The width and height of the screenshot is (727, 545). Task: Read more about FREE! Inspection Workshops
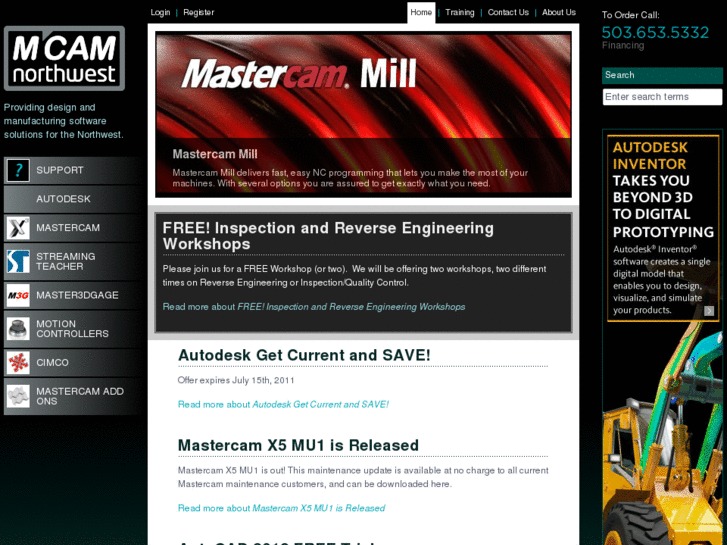point(313,307)
